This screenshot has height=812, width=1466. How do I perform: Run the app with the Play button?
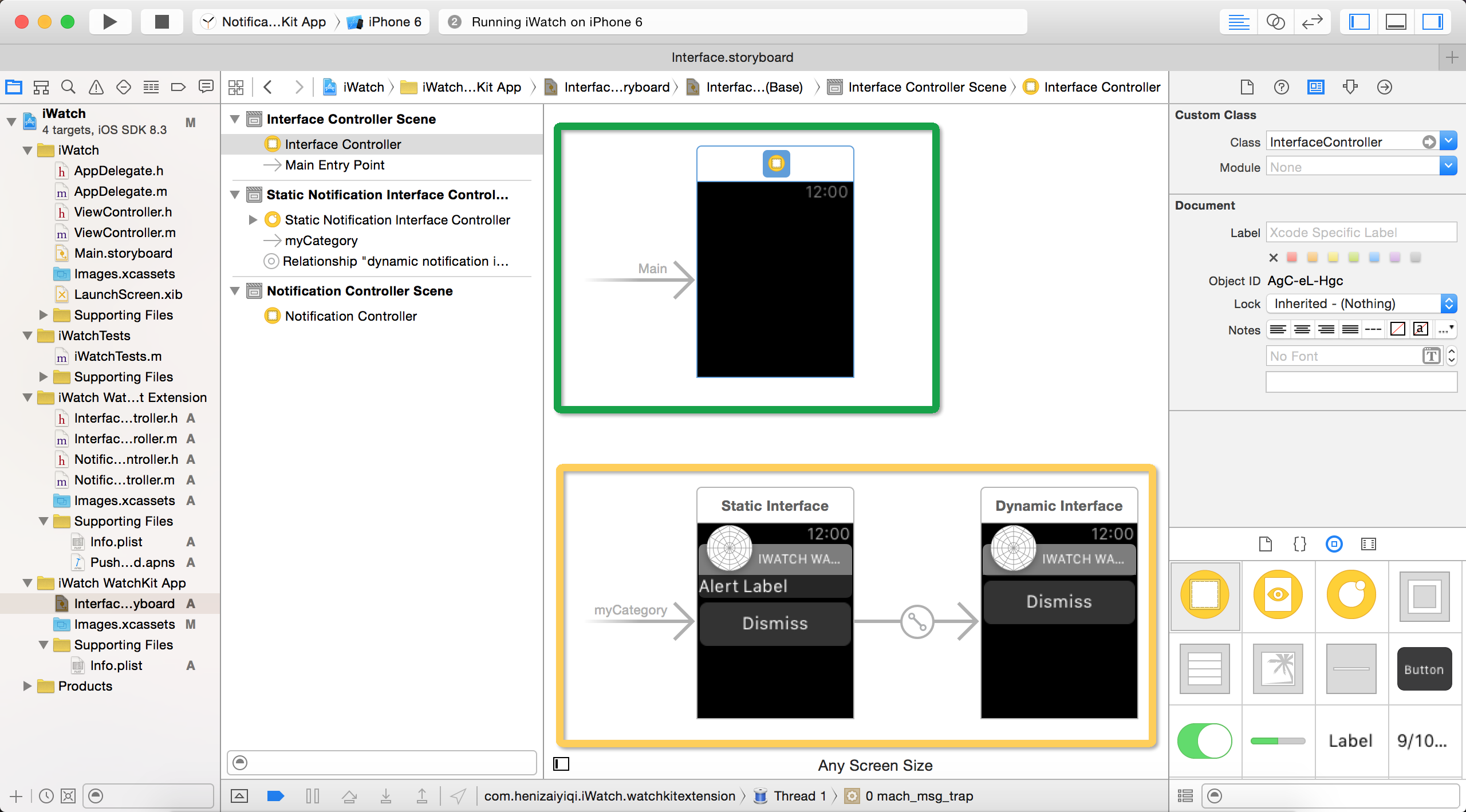pos(110,22)
